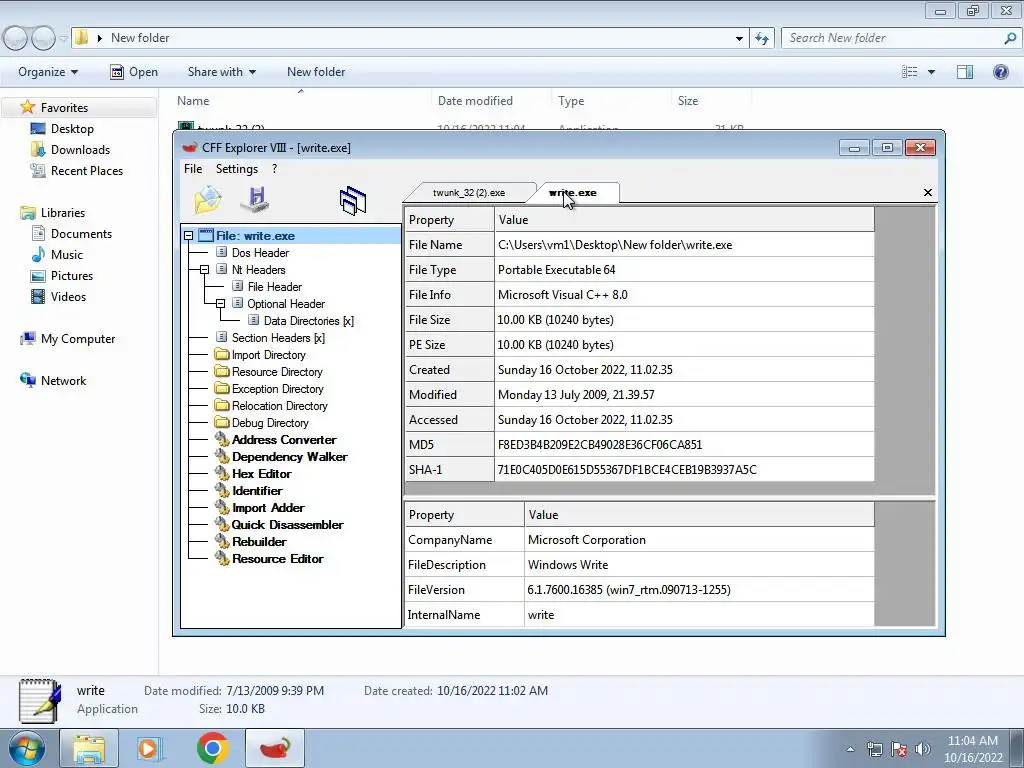Select the Dos Header tree node
This screenshot has height=768, width=1024.
coord(260,253)
